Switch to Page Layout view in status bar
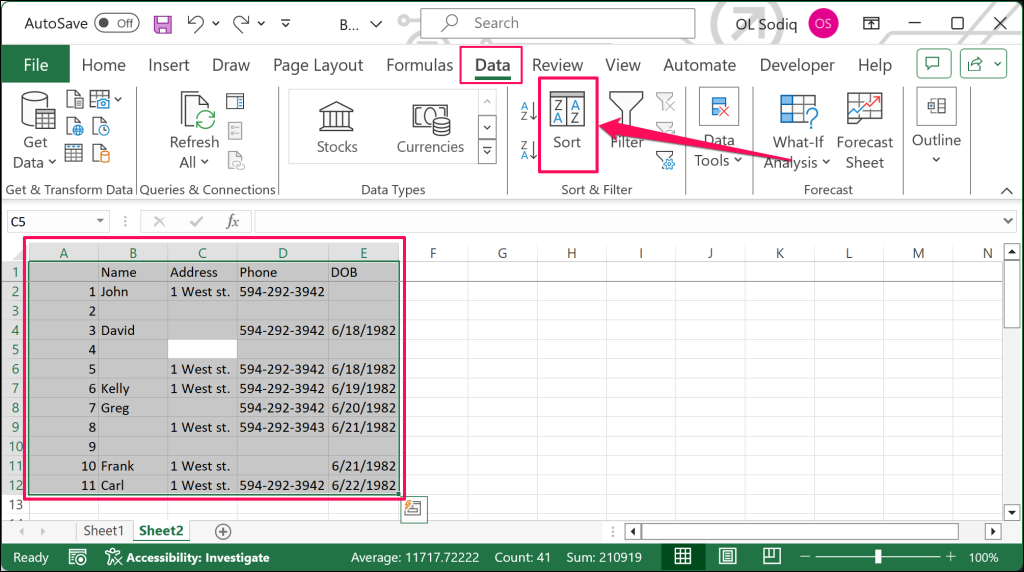The width and height of the screenshot is (1024, 572). [x=728, y=557]
